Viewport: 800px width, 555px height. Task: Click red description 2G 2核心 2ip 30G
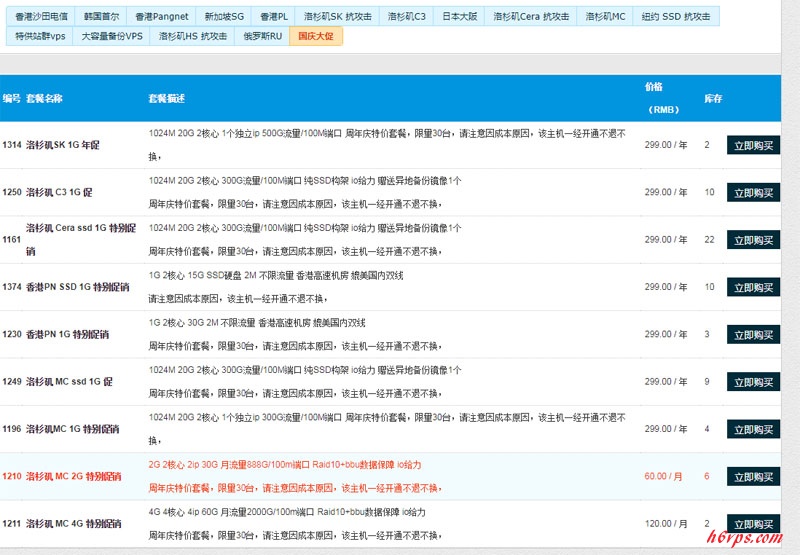click(295, 476)
